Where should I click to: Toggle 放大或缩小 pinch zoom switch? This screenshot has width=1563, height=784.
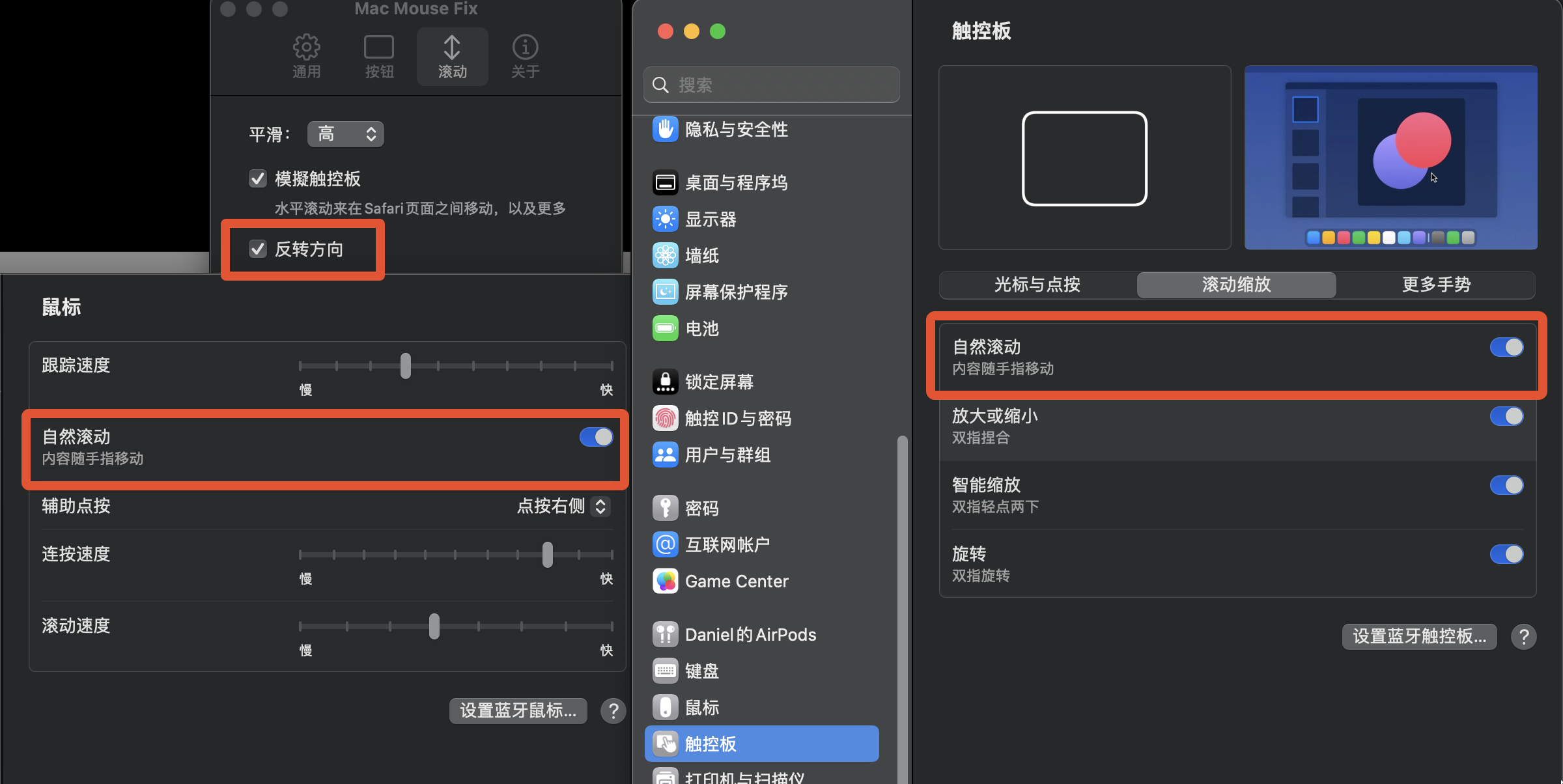point(1506,416)
